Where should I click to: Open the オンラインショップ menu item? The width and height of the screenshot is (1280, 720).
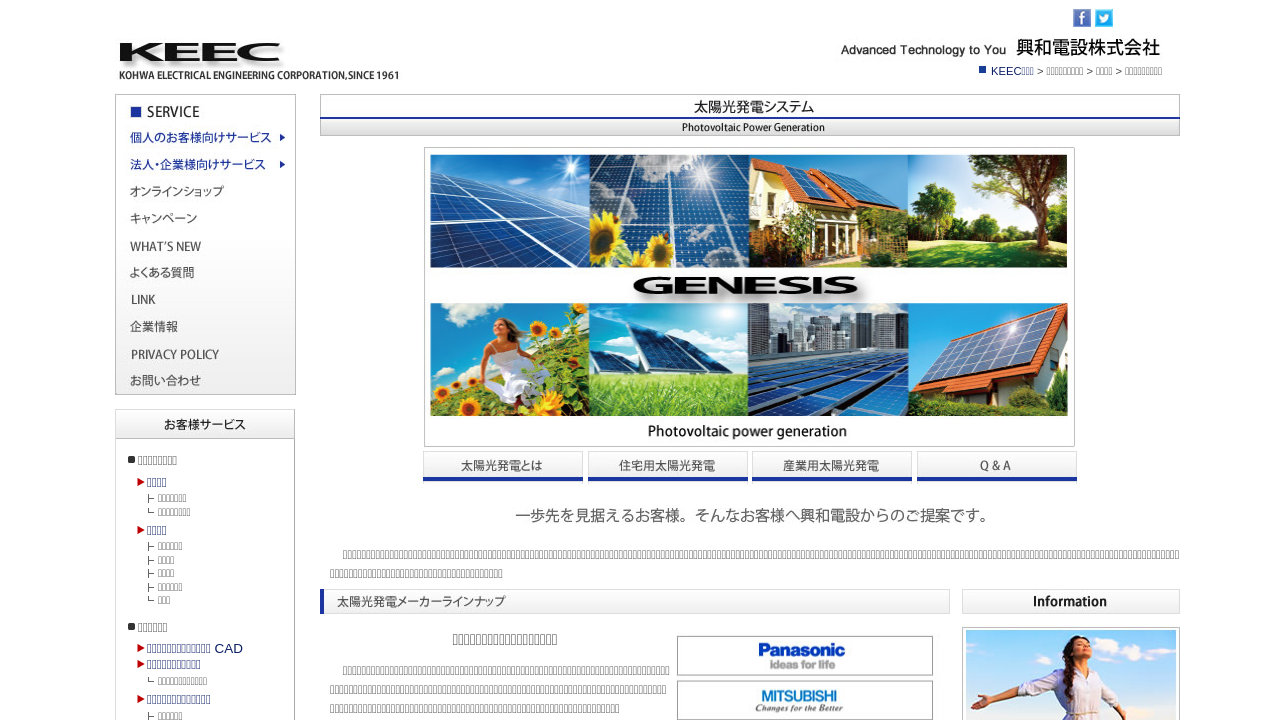tap(177, 192)
